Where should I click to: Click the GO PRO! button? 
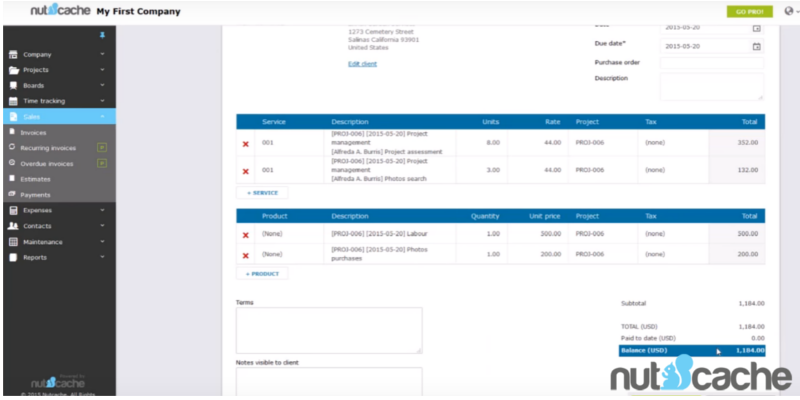pyautogui.click(x=749, y=11)
